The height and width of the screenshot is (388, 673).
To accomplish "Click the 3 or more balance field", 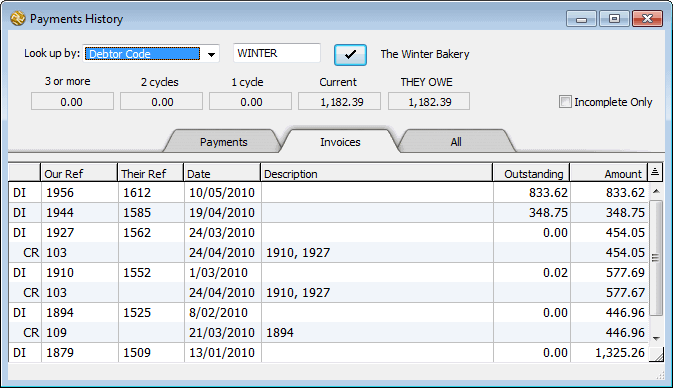I will [72, 102].
